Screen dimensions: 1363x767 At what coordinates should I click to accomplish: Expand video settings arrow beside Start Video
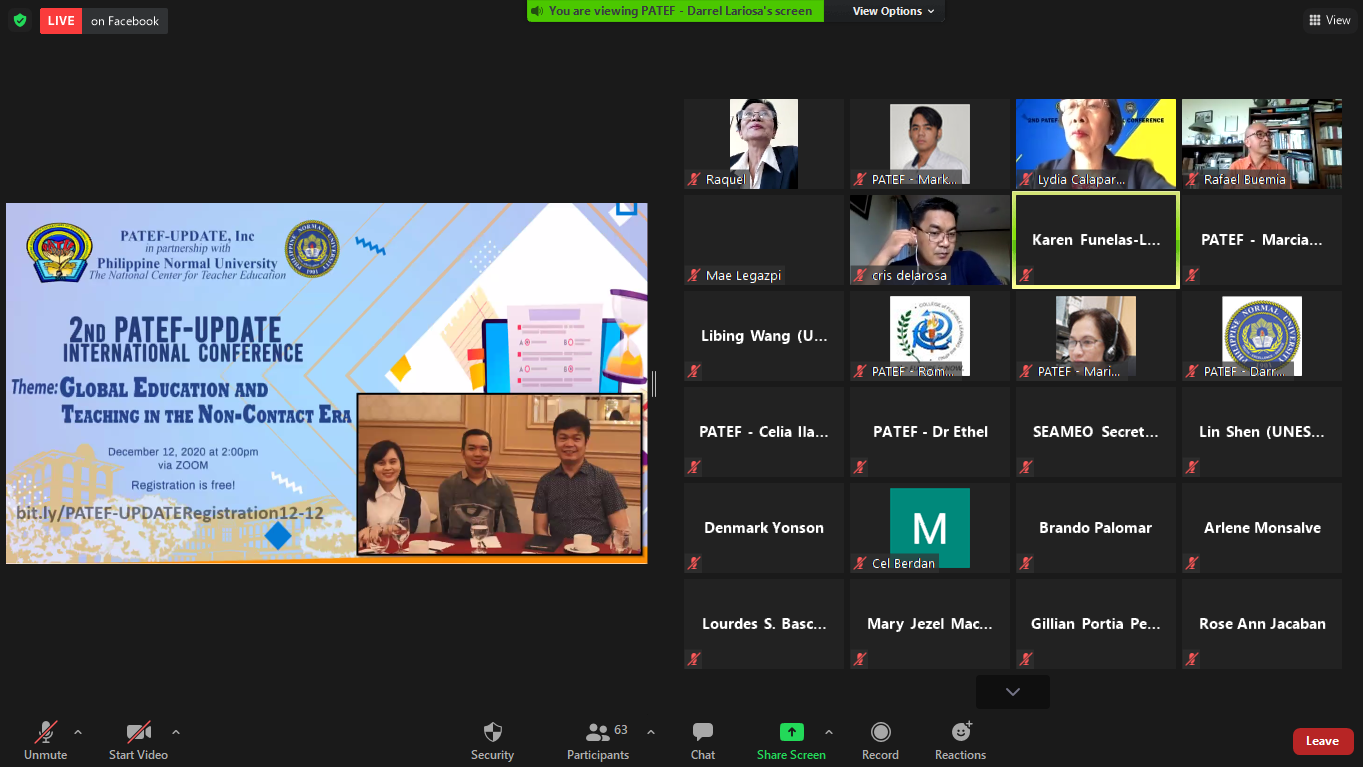pyautogui.click(x=176, y=732)
